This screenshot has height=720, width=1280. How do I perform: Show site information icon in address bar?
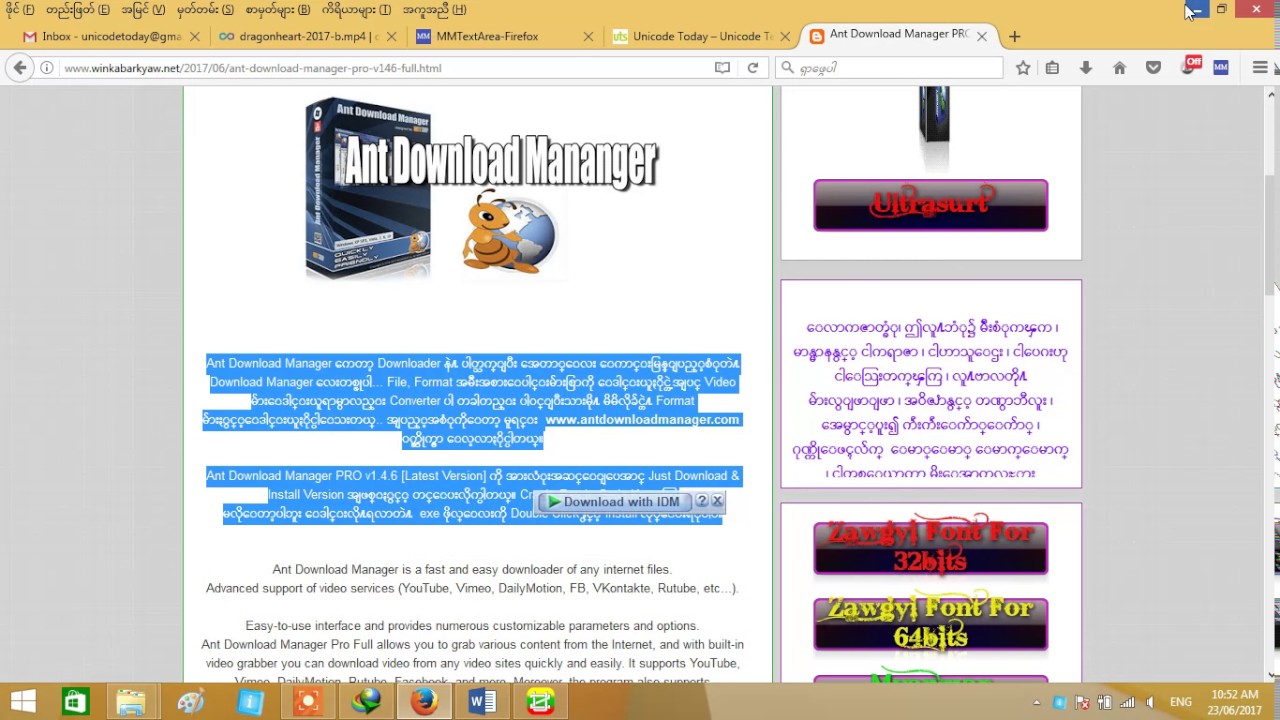pos(46,68)
